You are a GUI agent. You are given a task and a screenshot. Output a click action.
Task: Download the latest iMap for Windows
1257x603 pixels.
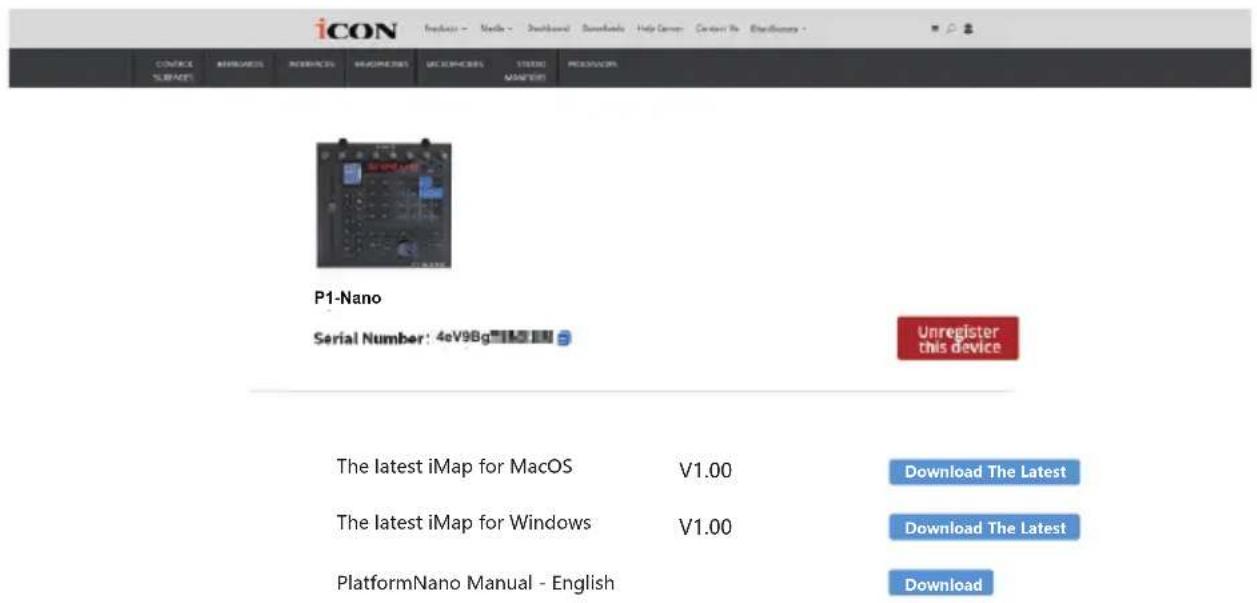coord(984,528)
